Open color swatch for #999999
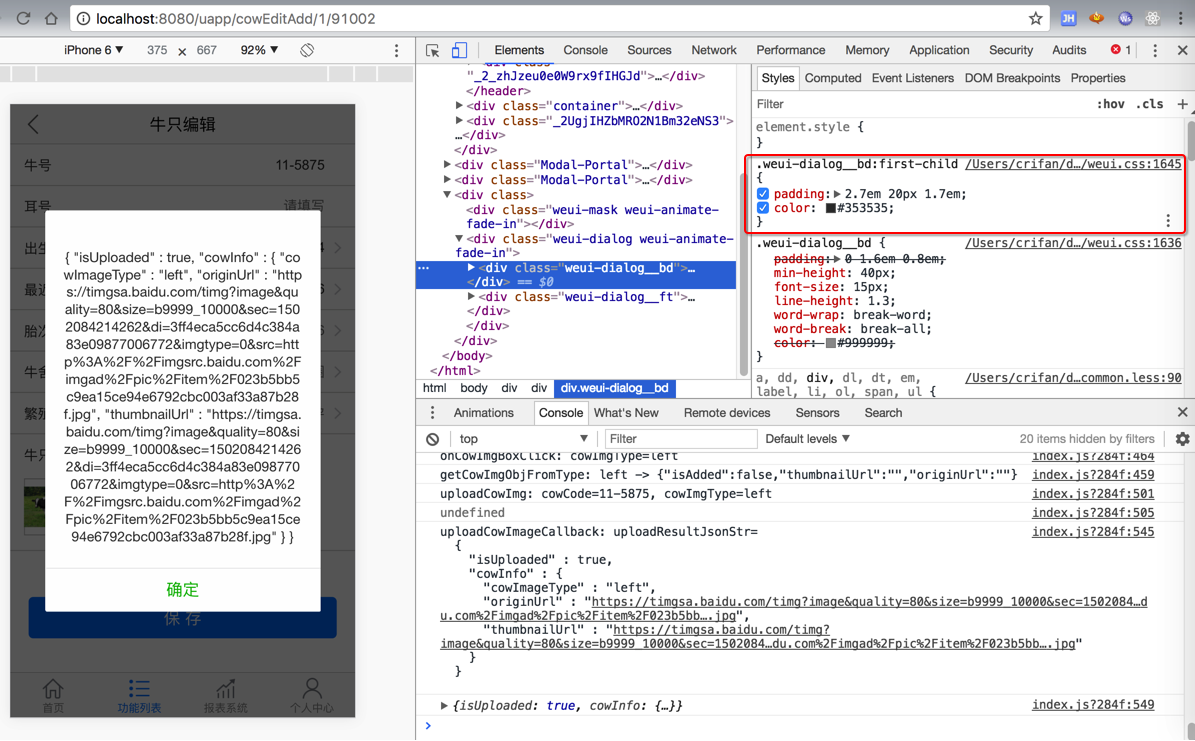The image size is (1195, 741). click(x=831, y=344)
